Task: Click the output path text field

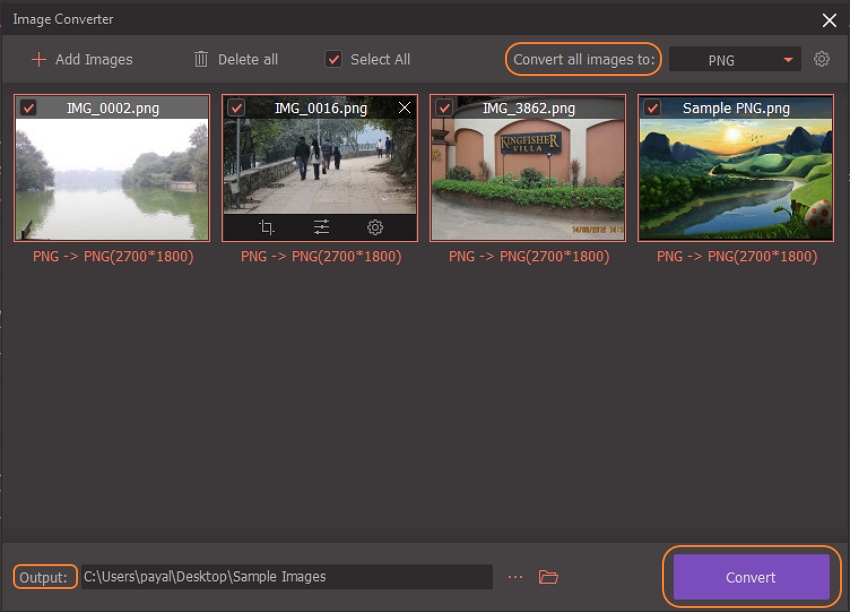Action: [286, 577]
